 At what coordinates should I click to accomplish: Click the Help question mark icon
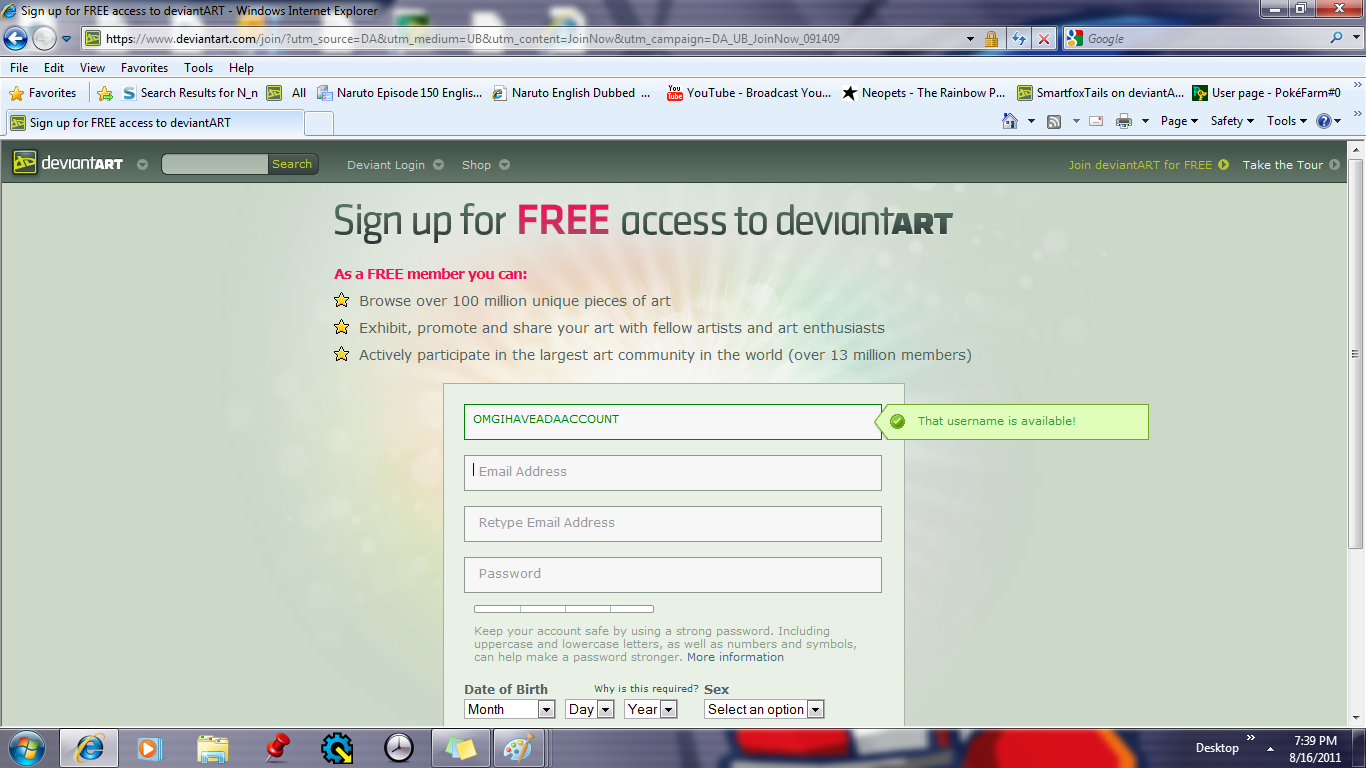click(1324, 121)
